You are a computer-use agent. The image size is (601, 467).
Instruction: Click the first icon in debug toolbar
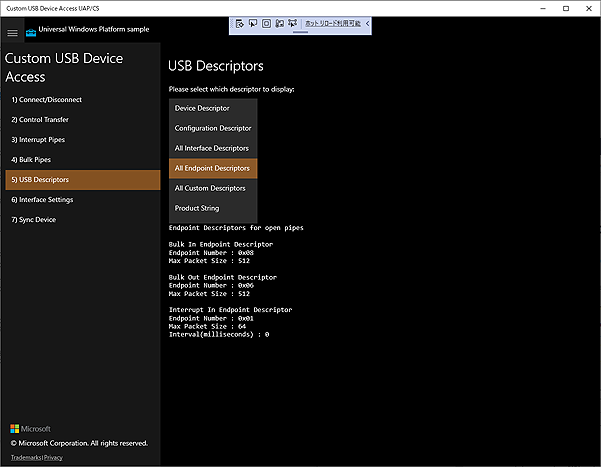pyautogui.click(x=240, y=22)
